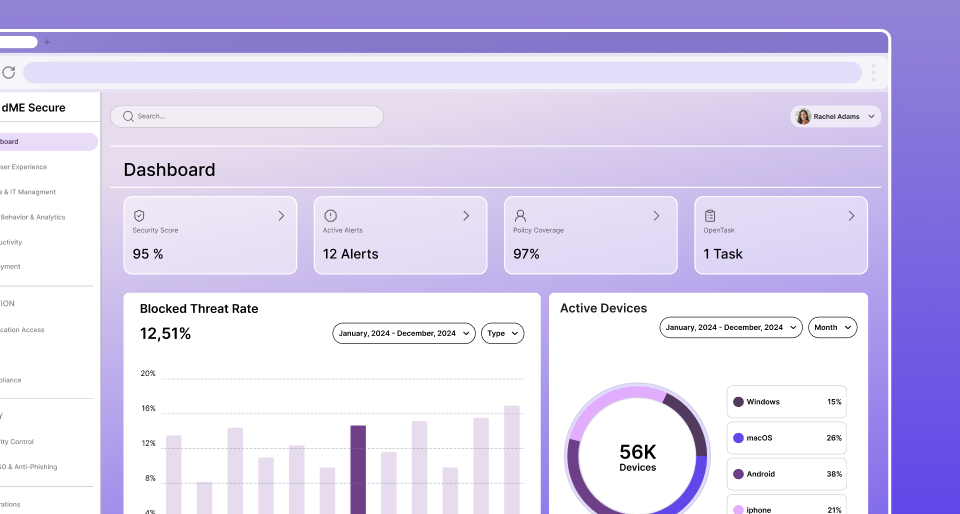Click the 97% policy coverage value

coord(527,254)
